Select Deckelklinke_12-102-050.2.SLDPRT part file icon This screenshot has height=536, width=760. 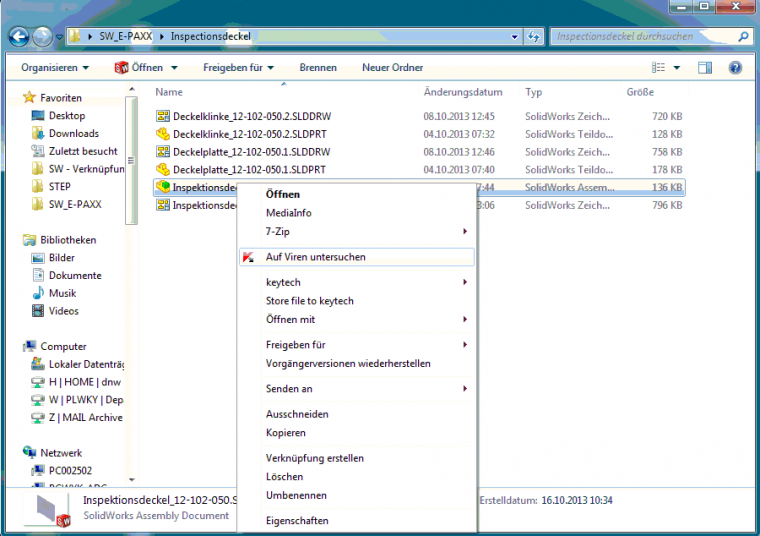pyautogui.click(x=163, y=134)
